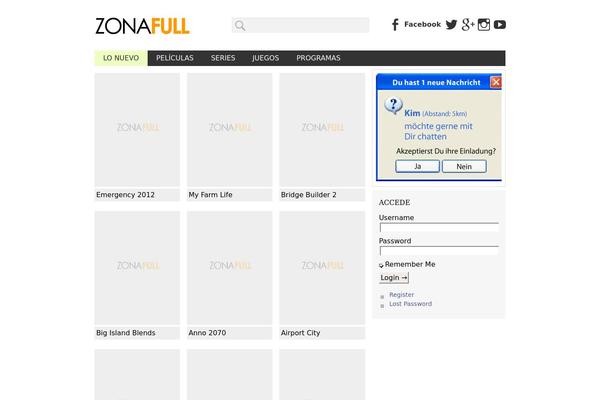Open the Register link
Image resolution: width=600 pixels, height=400 pixels.
coord(401,295)
